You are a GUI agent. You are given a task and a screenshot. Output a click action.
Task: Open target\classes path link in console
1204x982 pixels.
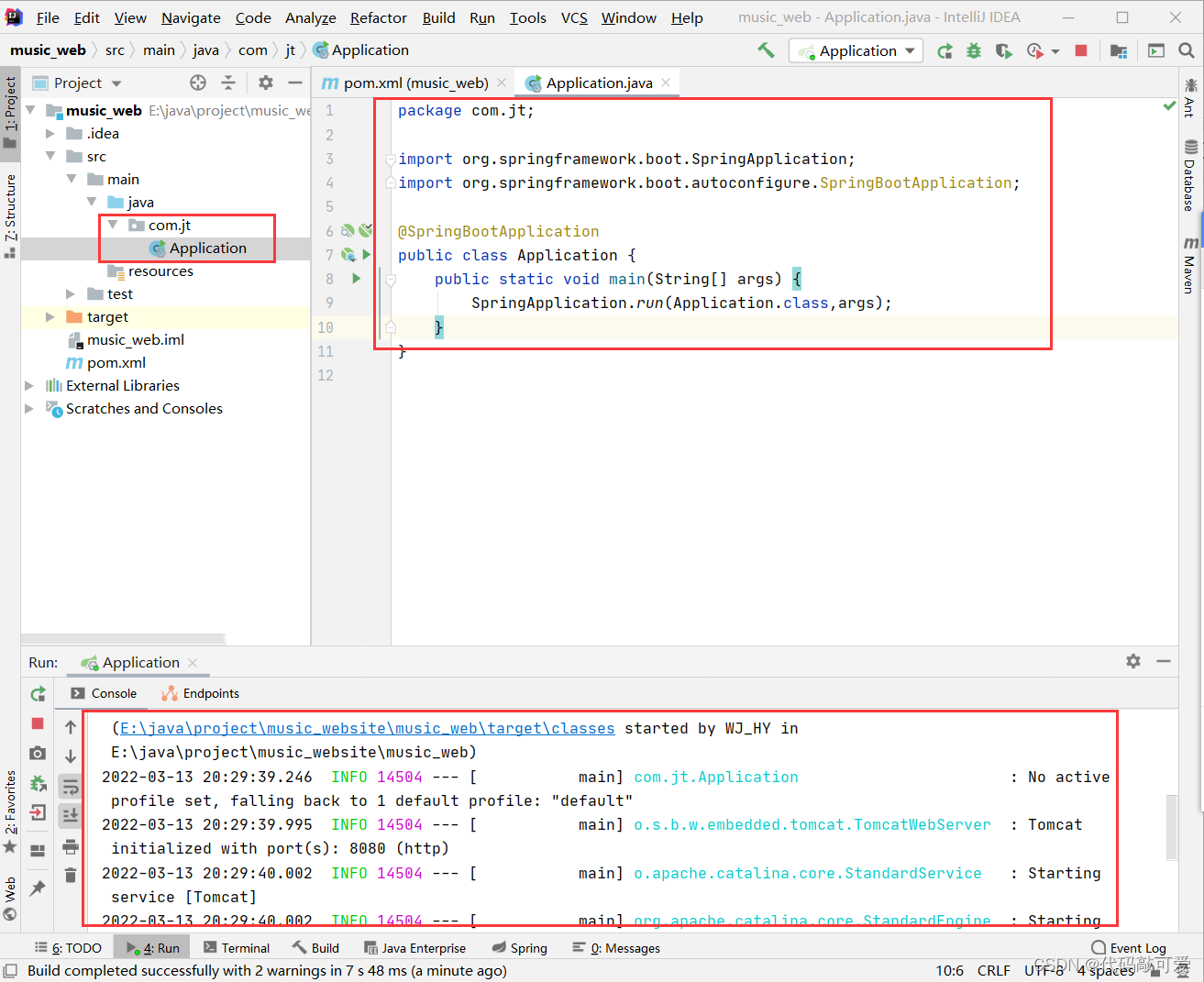(367, 728)
